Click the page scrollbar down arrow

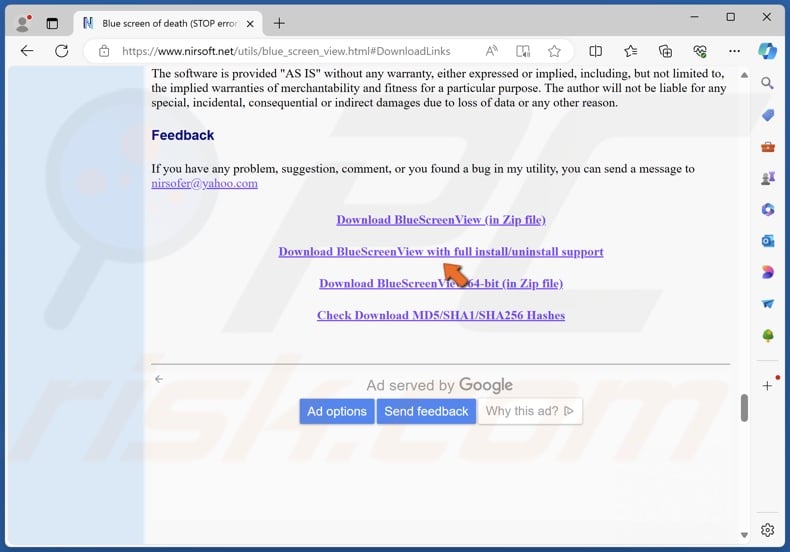pos(744,535)
